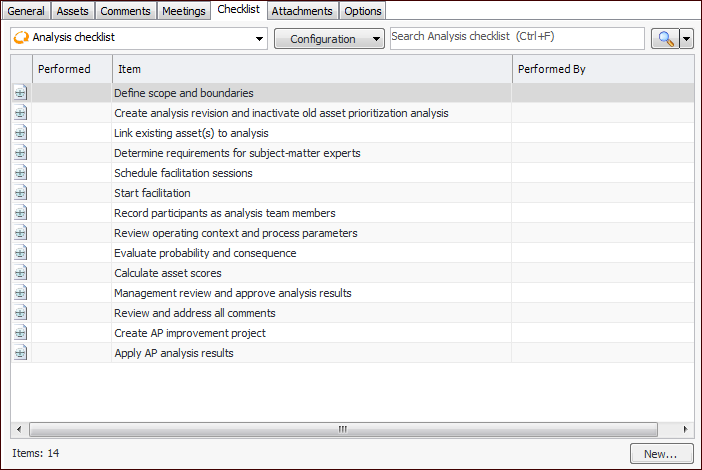Viewport: 702px width, 470px height.
Task: Click row icon beside Define scope and boundaries
Action: point(21,93)
